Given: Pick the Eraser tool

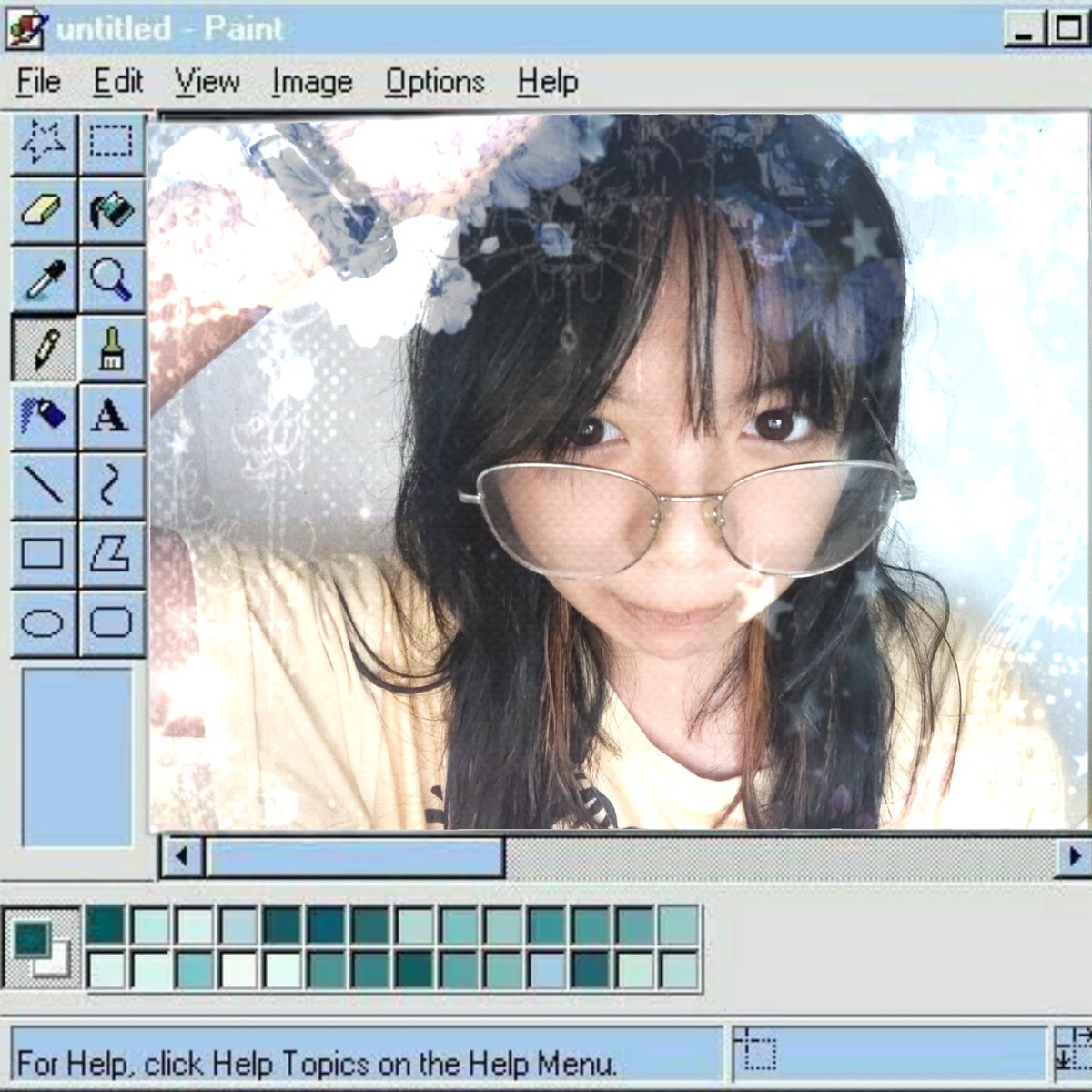Looking at the screenshot, I should click(44, 211).
